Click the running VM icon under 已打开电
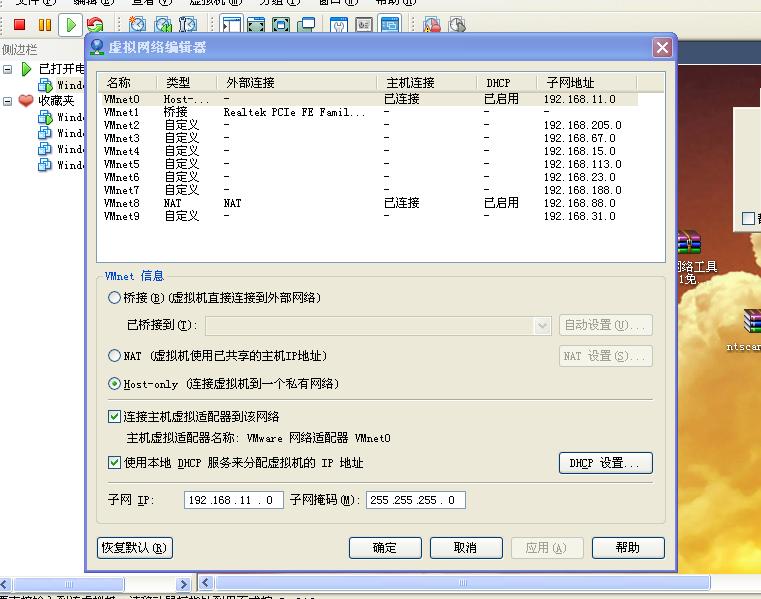Viewport: 761px width, 599px height. click(45, 85)
